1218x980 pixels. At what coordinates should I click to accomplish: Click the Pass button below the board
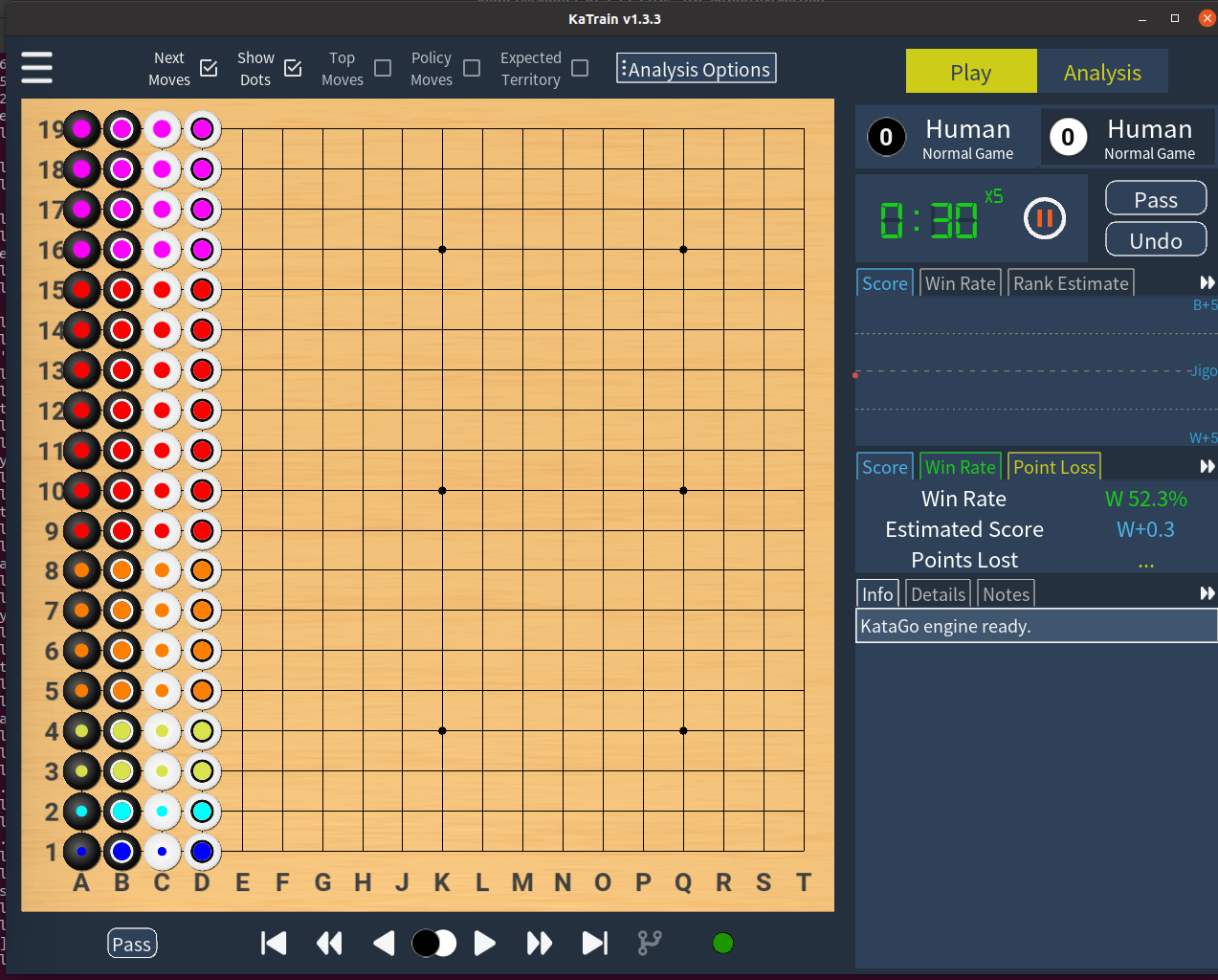pos(132,943)
